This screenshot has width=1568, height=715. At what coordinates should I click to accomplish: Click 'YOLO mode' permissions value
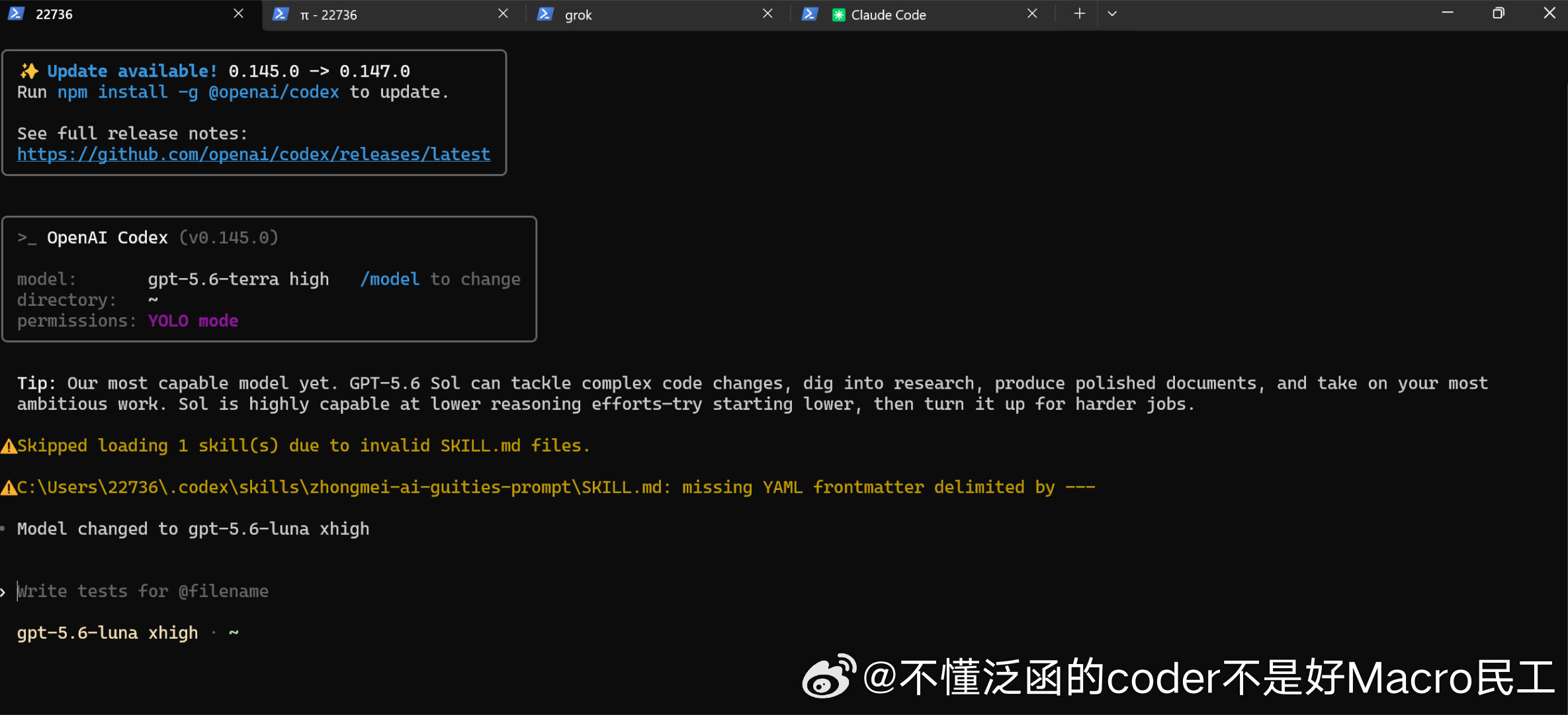tap(193, 321)
